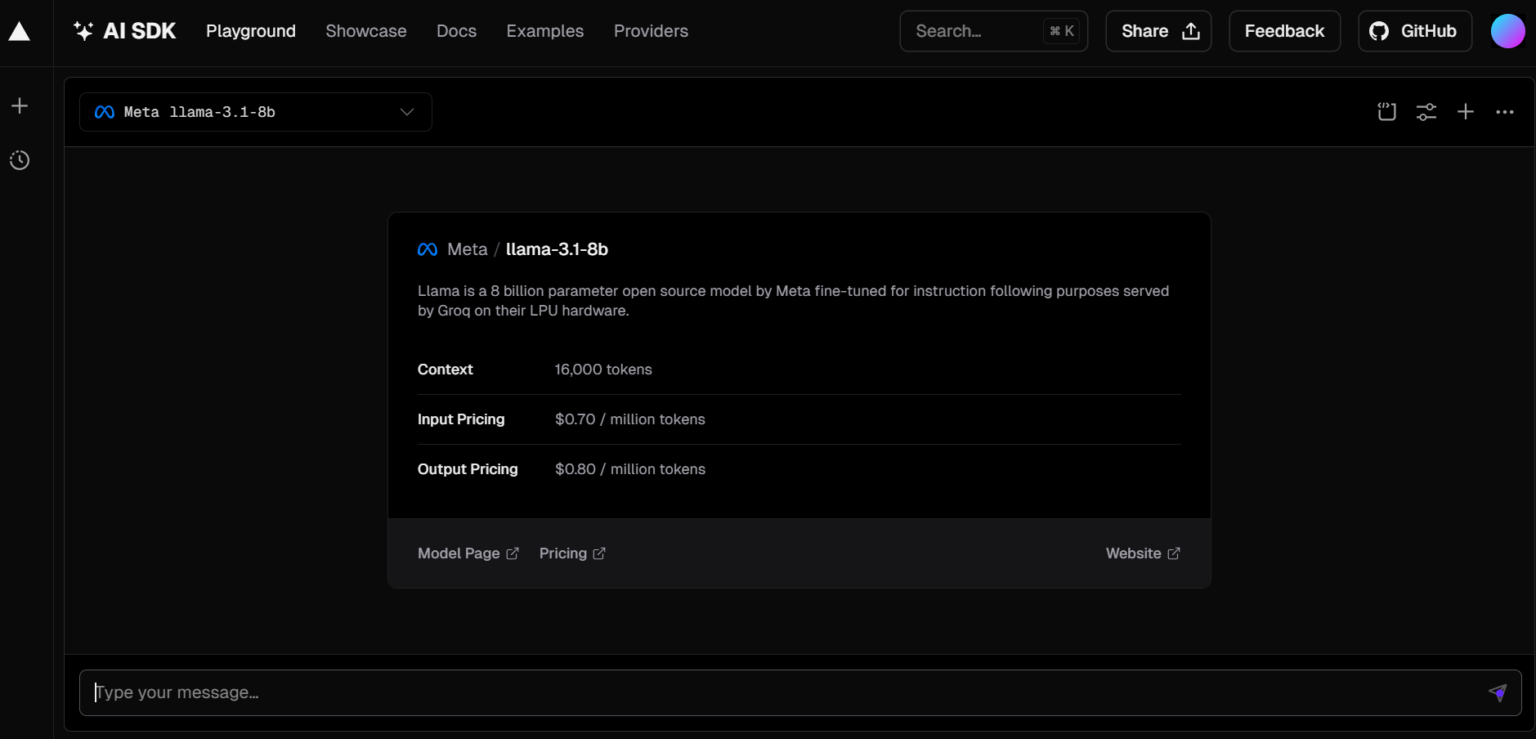
Task: Open model settings sliders icon
Action: pos(1426,112)
